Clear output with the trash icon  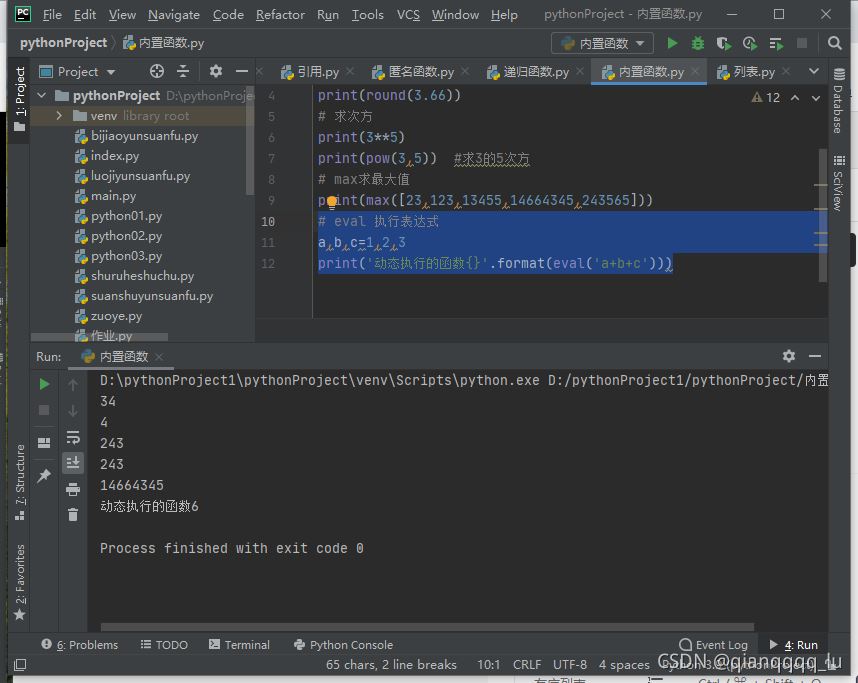tap(73, 514)
